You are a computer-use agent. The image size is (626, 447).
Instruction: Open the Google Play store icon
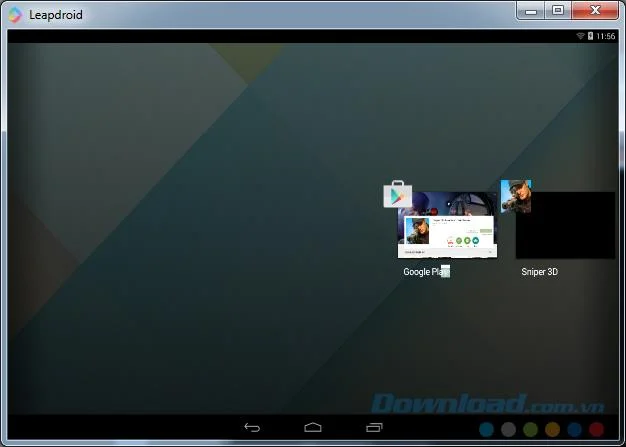398,194
